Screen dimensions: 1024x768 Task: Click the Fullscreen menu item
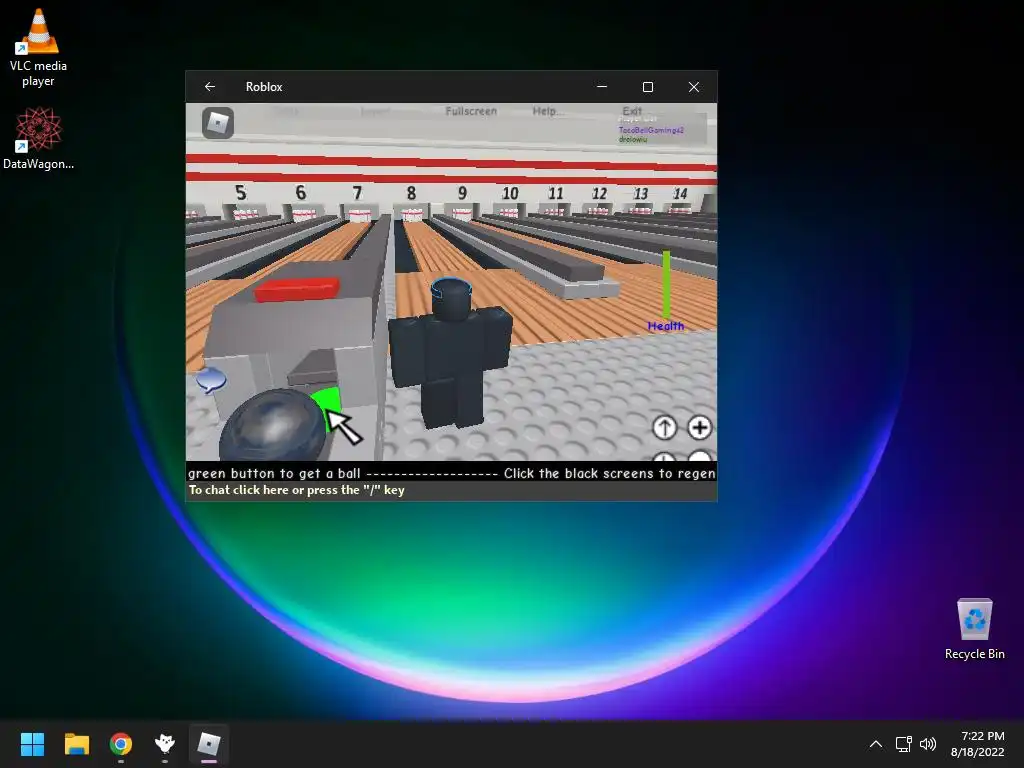pyautogui.click(x=471, y=111)
